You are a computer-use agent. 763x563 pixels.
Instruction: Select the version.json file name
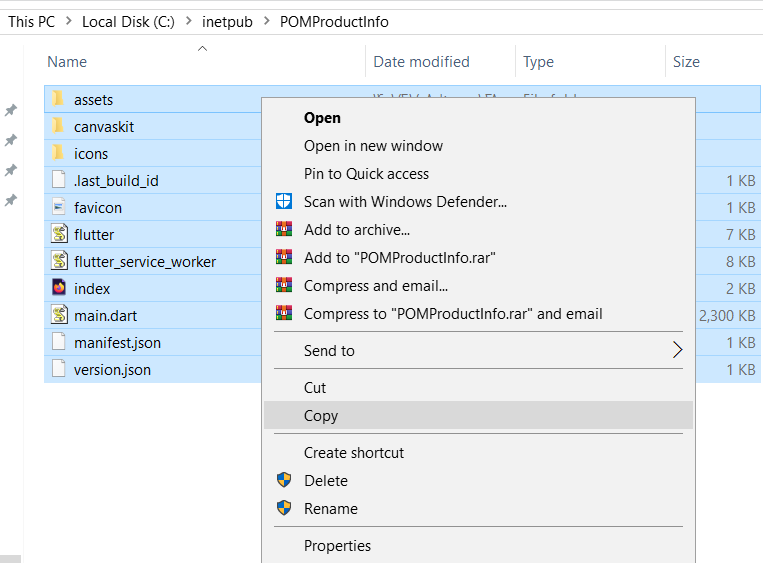click(x=112, y=370)
